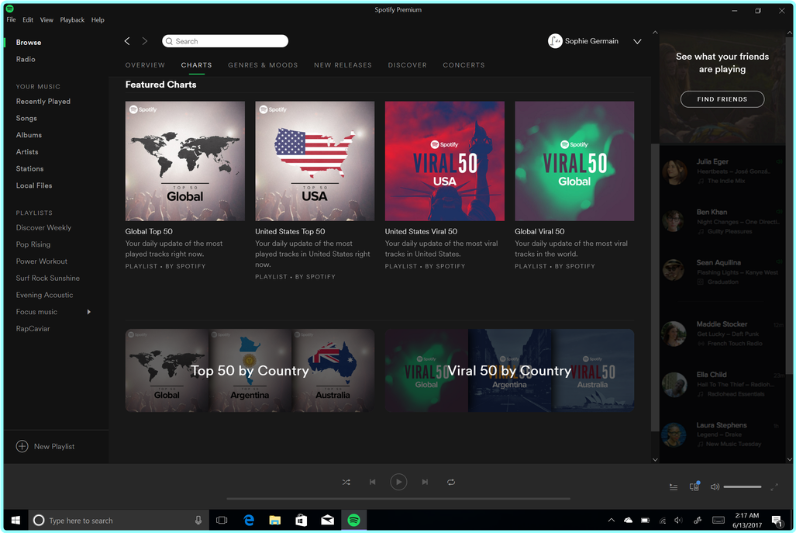
Task: Open the Edit menu
Action: 28,20
